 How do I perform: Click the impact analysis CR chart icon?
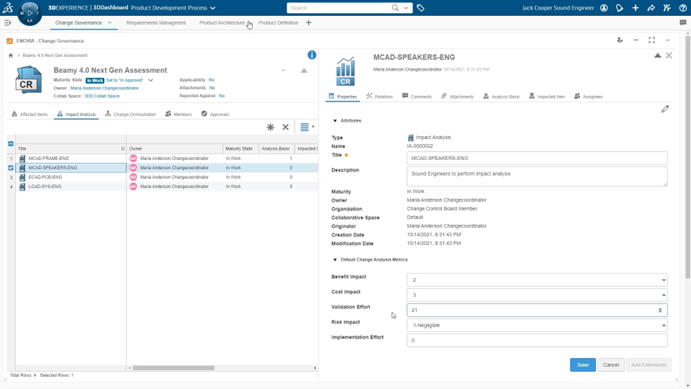pyautogui.click(x=345, y=71)
